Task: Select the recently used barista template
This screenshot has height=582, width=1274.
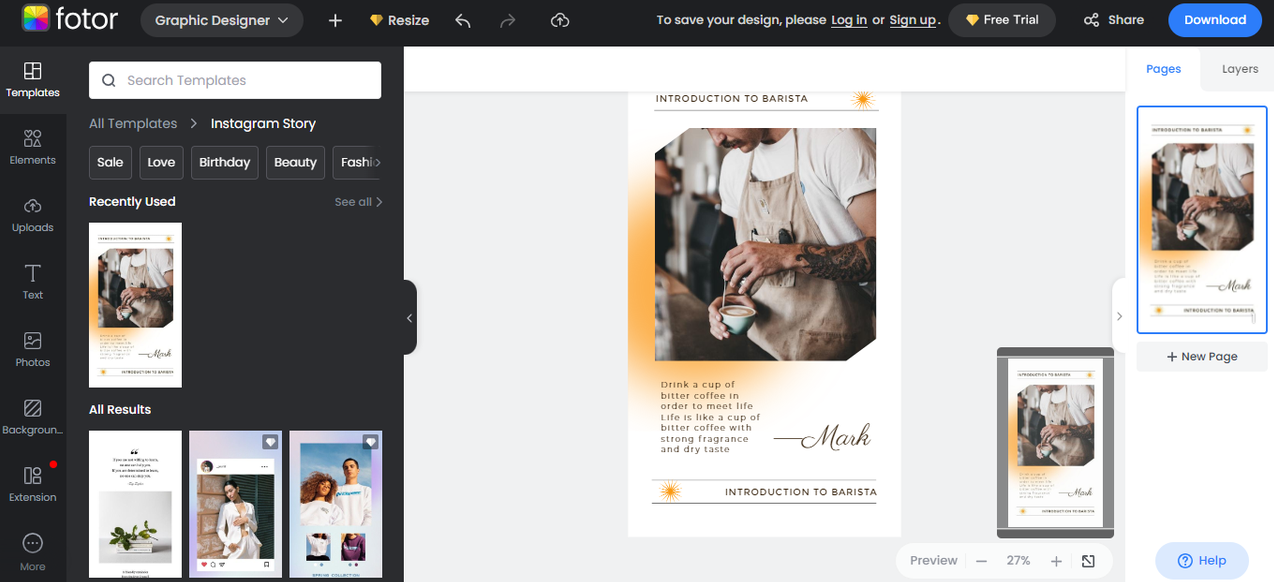Action: (135, 305)
